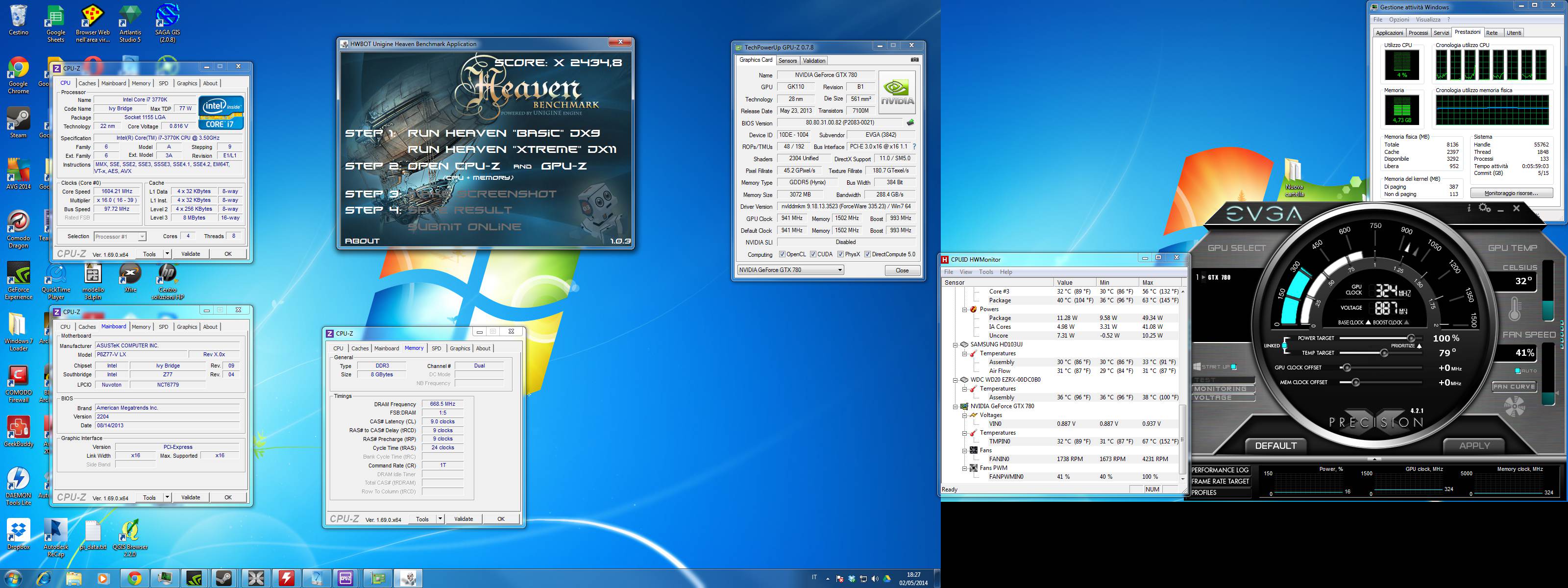Screen dimensions: 1568x588
Task: Toggle PhysX checkbox in GPU-Z
Action: point(841,254)
